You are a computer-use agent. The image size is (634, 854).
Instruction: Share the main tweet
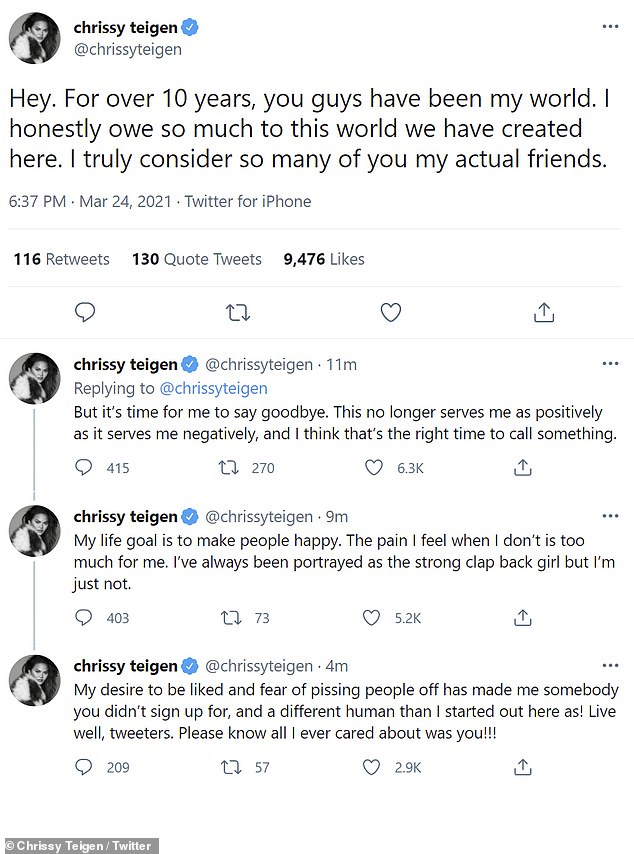point(544,313)
